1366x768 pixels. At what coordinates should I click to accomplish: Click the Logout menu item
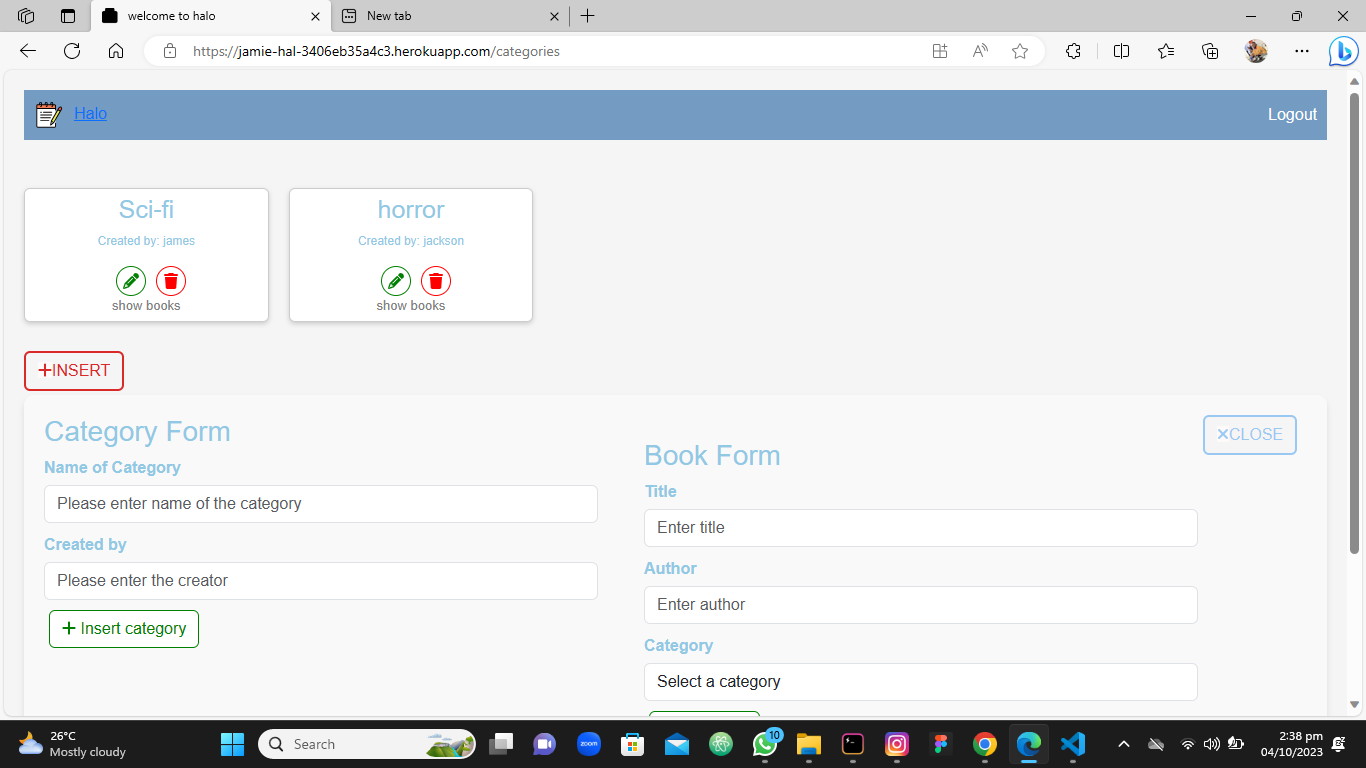pos(1292,114)
